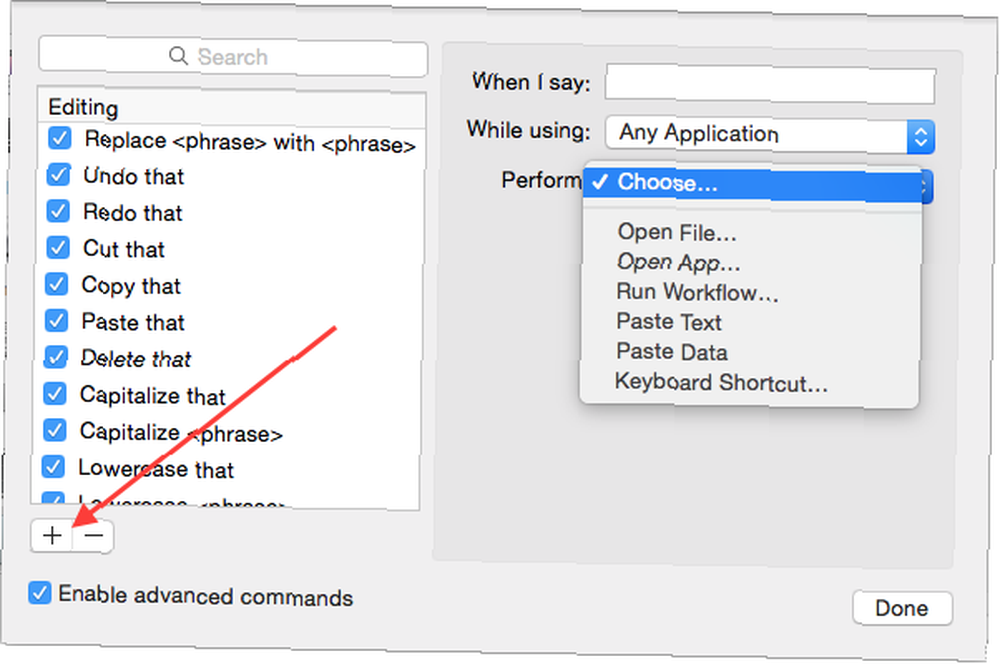Click into the Search commands field

click(x=233, y=57)
